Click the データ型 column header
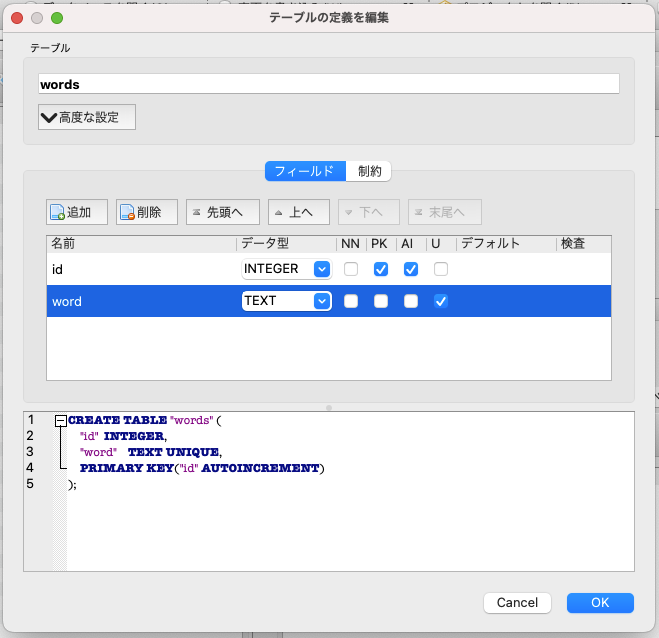The width and height of the screenshot is (659, 638). tap(287, 243)
